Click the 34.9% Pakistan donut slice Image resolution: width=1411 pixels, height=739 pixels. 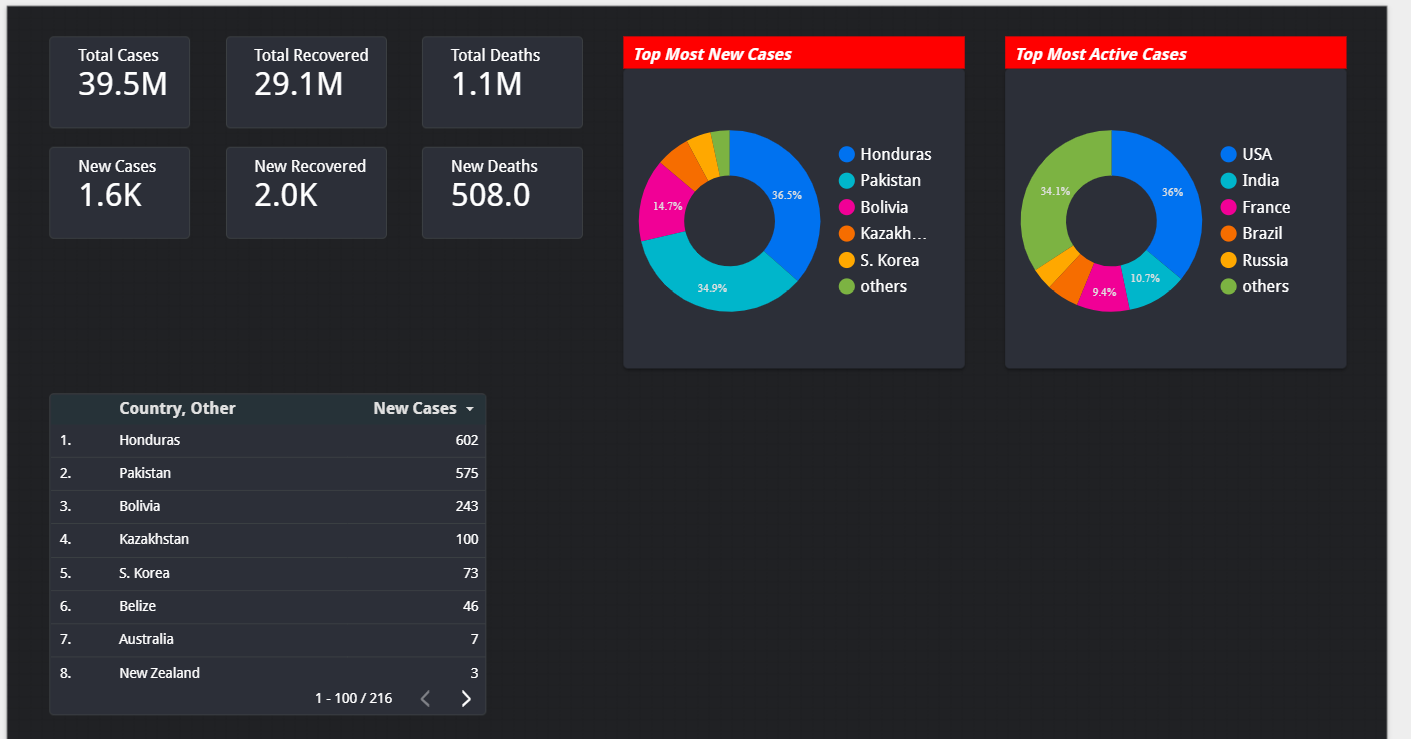click(712, 287)
